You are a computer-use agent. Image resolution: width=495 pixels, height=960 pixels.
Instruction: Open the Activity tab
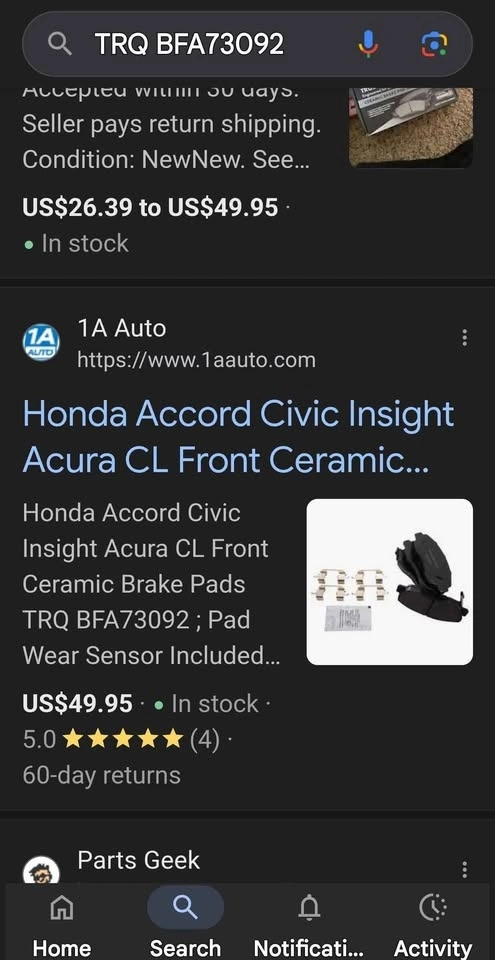click(x=433, y=923)
